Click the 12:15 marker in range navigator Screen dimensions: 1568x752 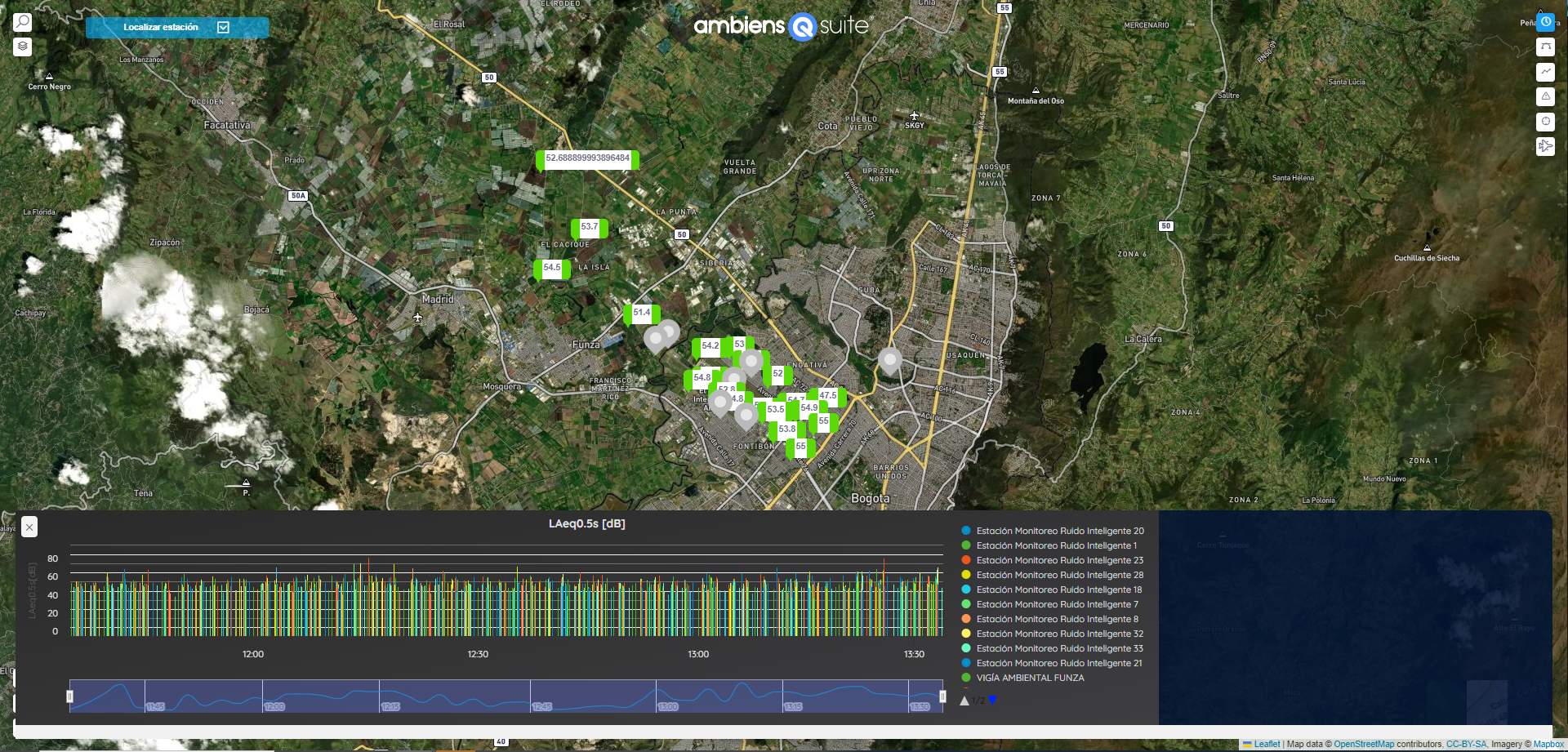[x=390, y=706]
